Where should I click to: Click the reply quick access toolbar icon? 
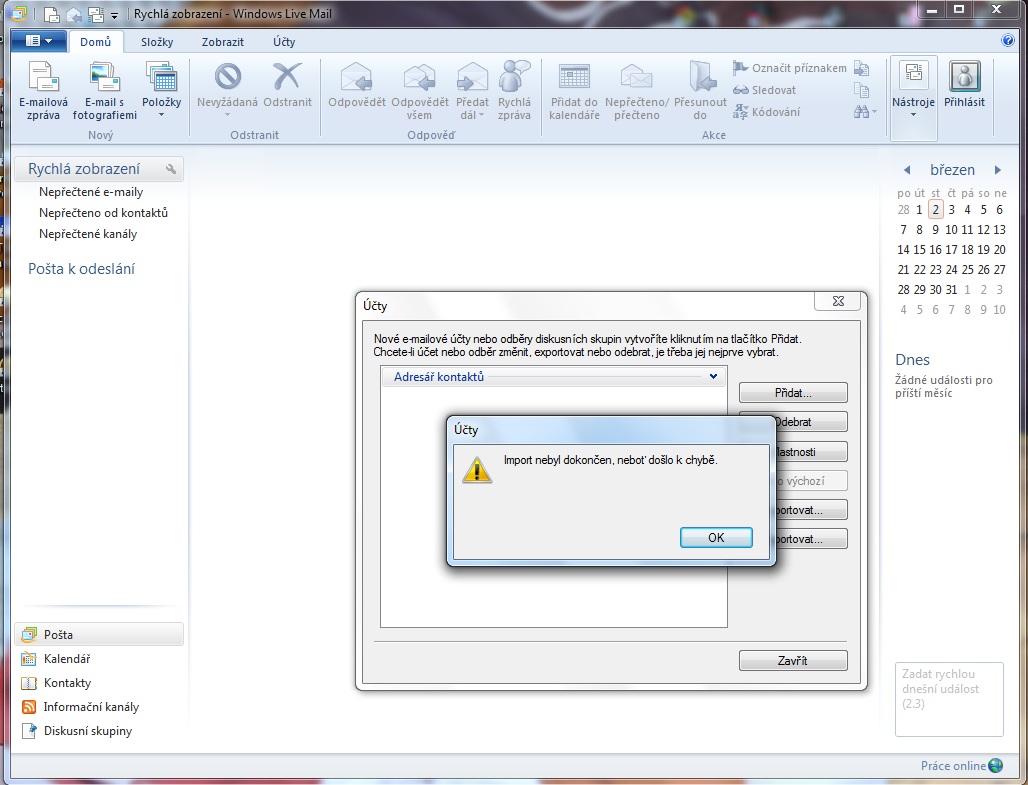[x=74, y=14]
